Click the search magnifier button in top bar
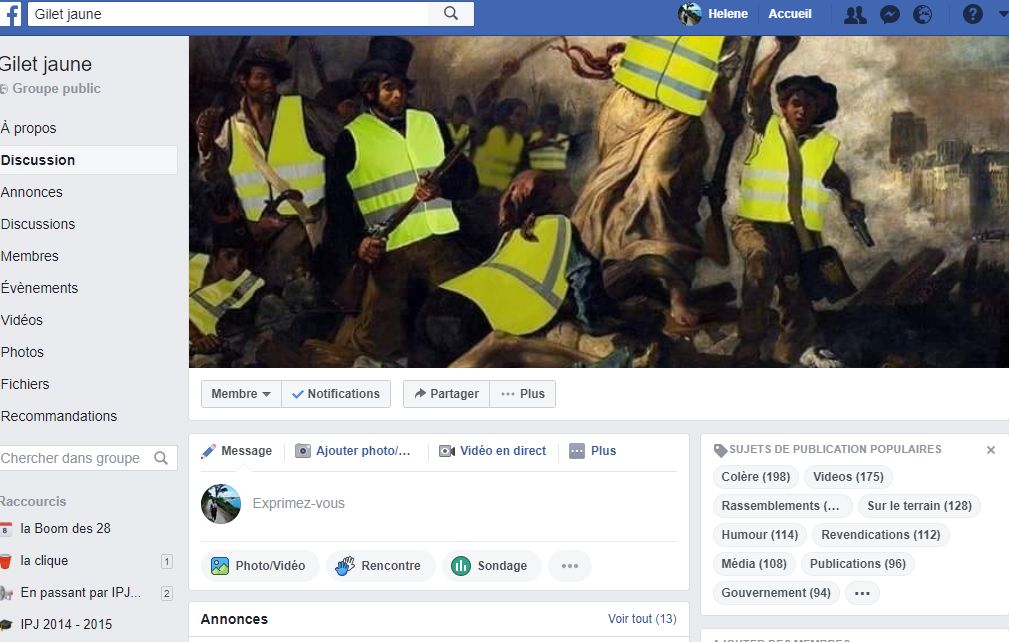This screenshot has height=642, width=1009. [x=450, y=14]
